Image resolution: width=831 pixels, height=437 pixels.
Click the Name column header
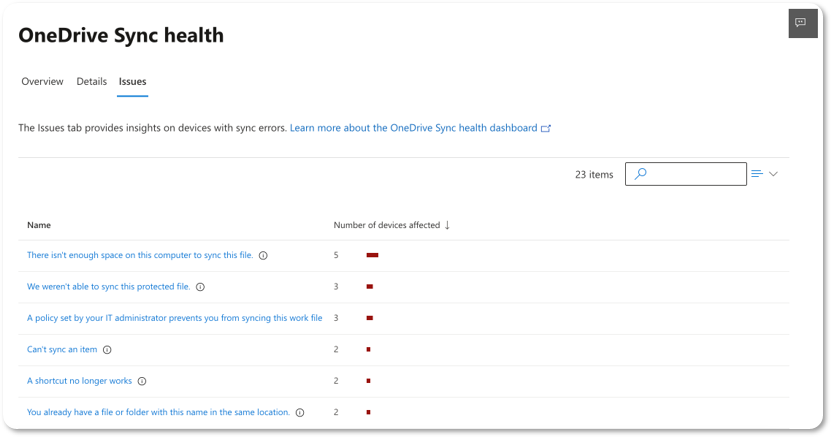pos(39,225)
